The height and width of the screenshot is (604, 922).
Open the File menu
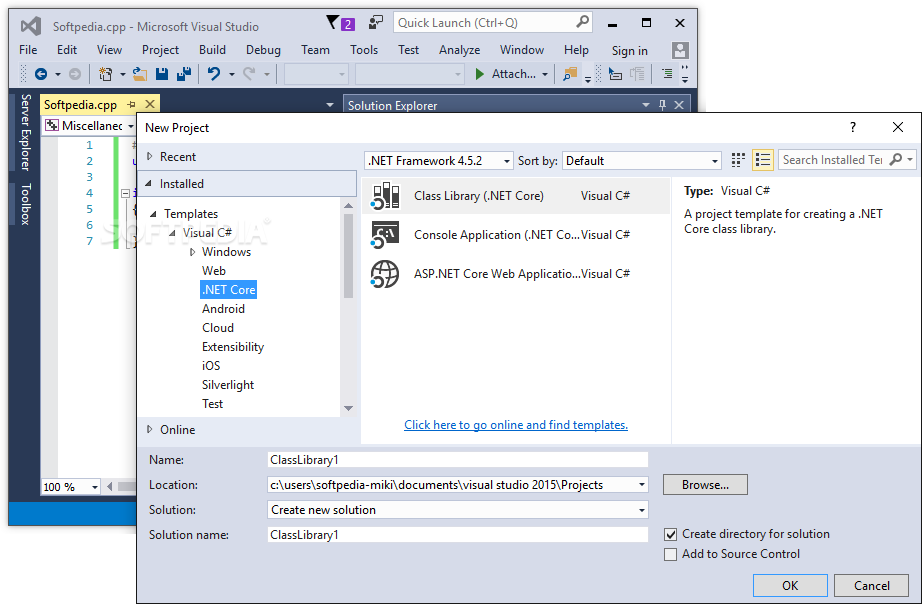28,50
